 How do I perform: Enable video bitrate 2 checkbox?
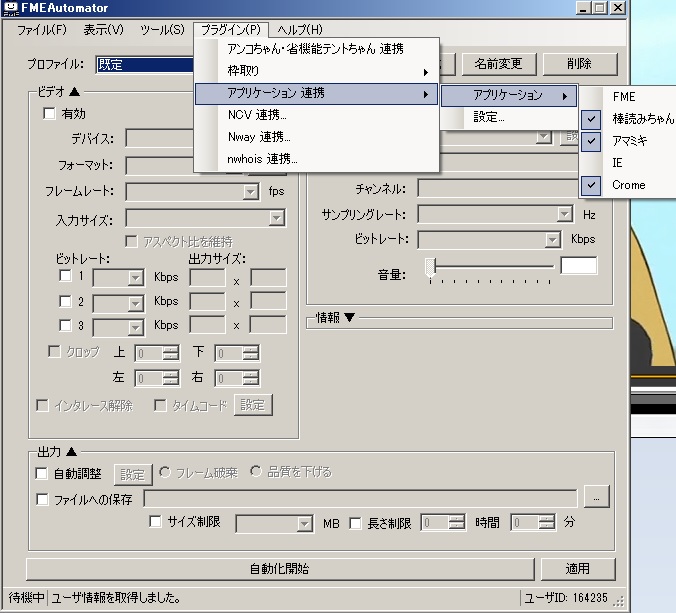(x=65, y=301)
